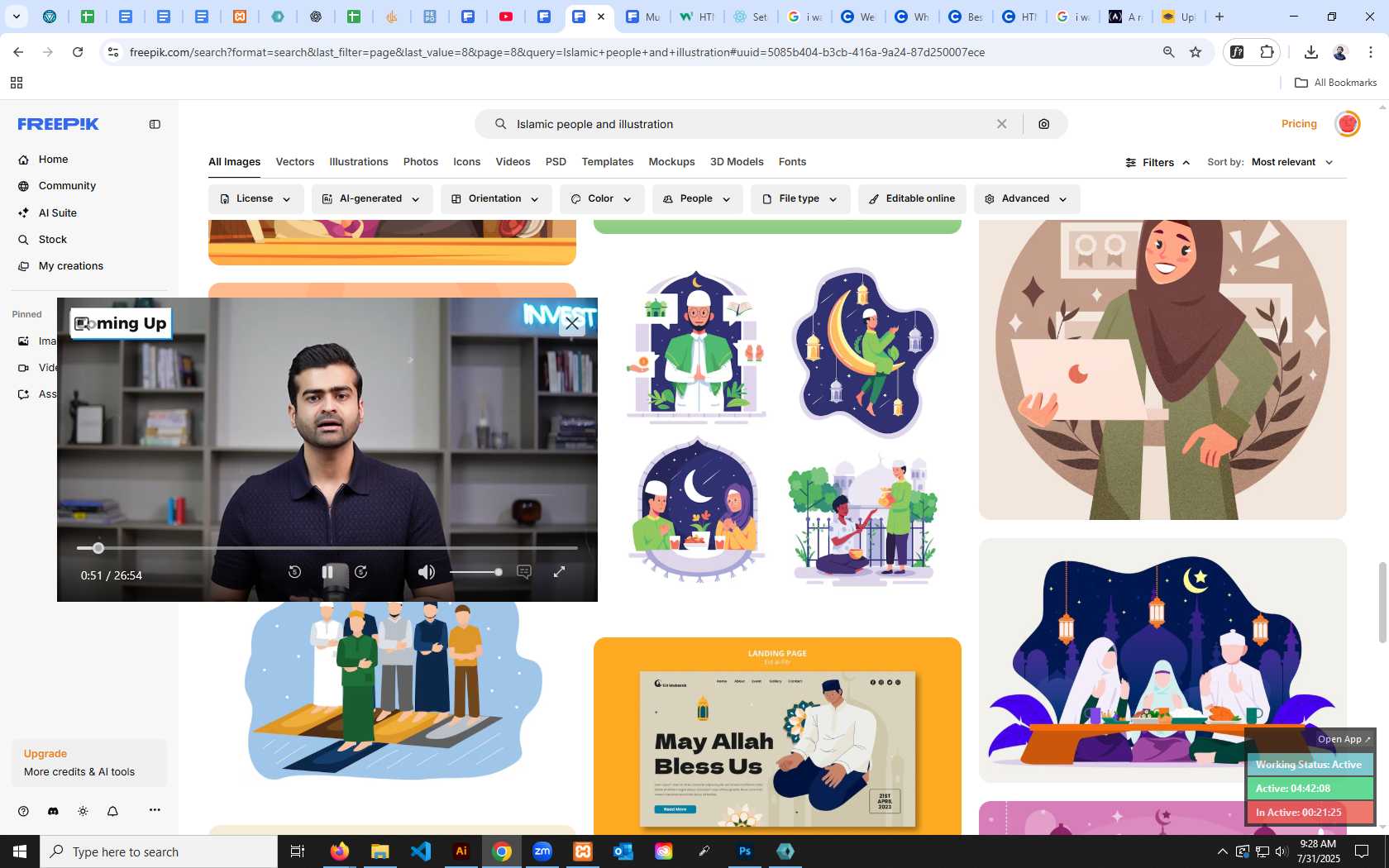The image size is (1389, 868).
Task: Open the browser Extensions puzzle icon
Action: 1267,52
